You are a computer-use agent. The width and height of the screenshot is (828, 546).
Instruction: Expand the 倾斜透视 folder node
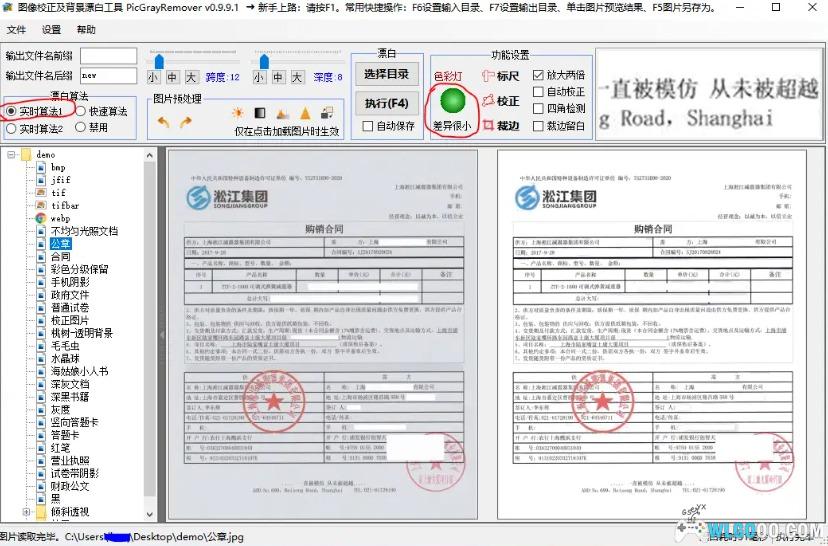tap(26, 512)
